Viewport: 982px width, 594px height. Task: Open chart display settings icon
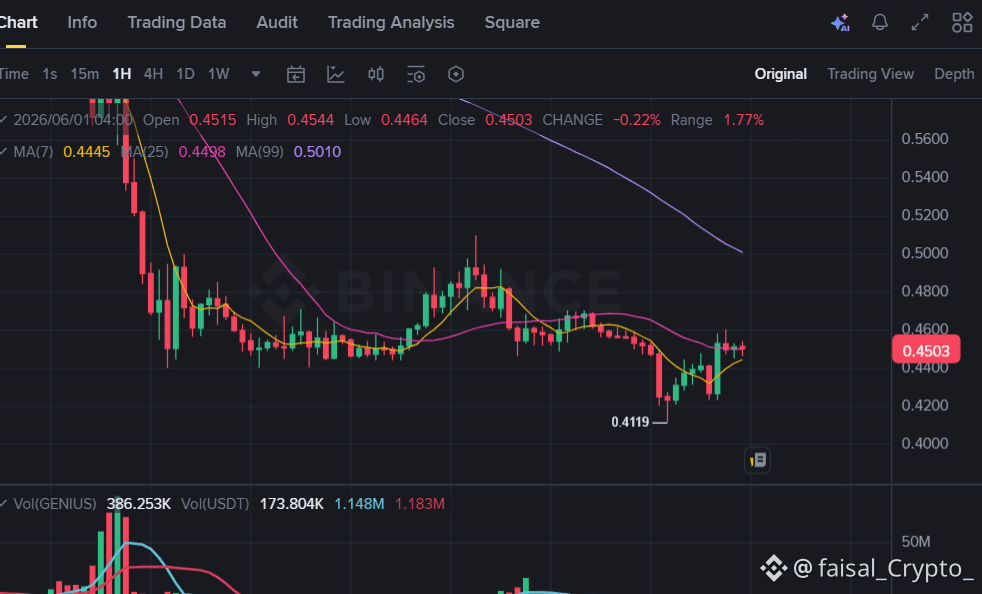point(416,75)
